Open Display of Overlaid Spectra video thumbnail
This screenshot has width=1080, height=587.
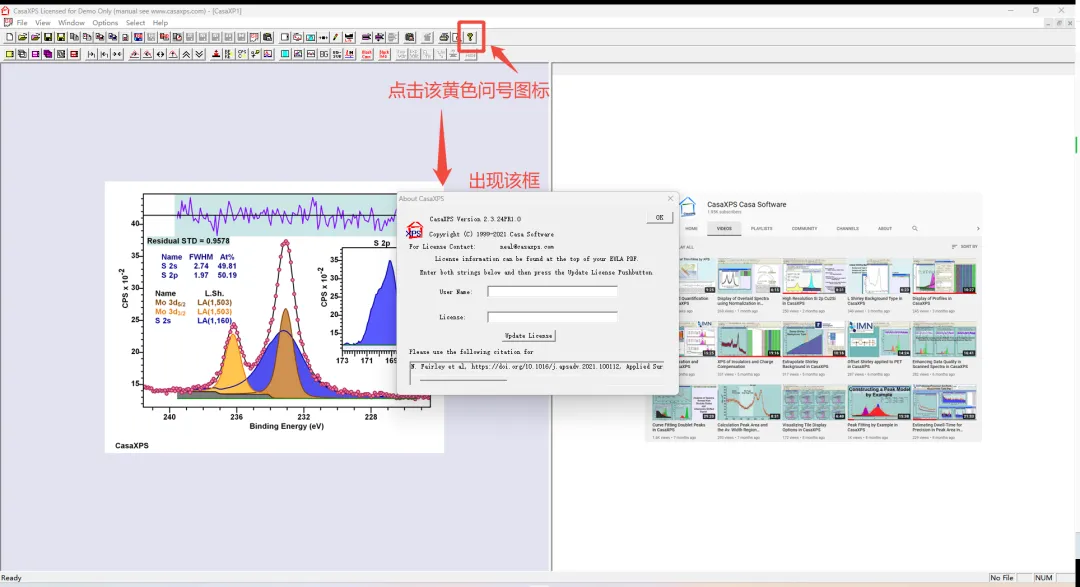click(x=748, y=276)
